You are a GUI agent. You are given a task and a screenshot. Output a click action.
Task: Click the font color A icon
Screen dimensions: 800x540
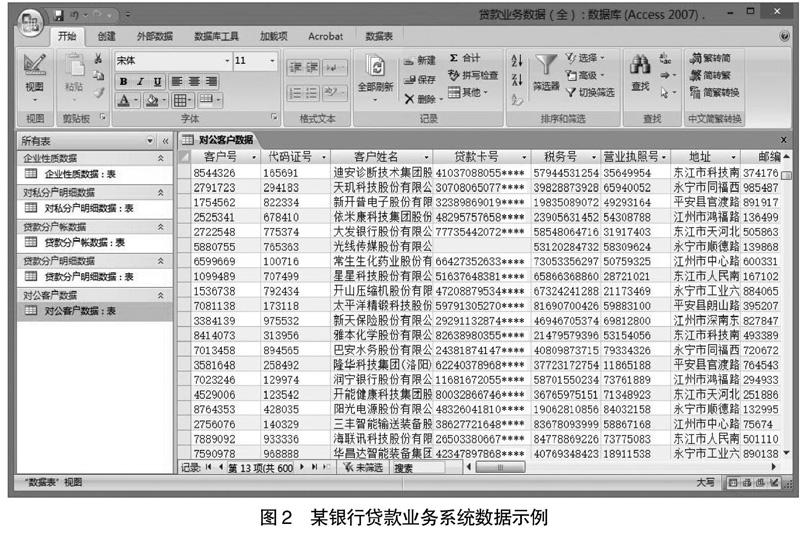[x=123, y=100]
